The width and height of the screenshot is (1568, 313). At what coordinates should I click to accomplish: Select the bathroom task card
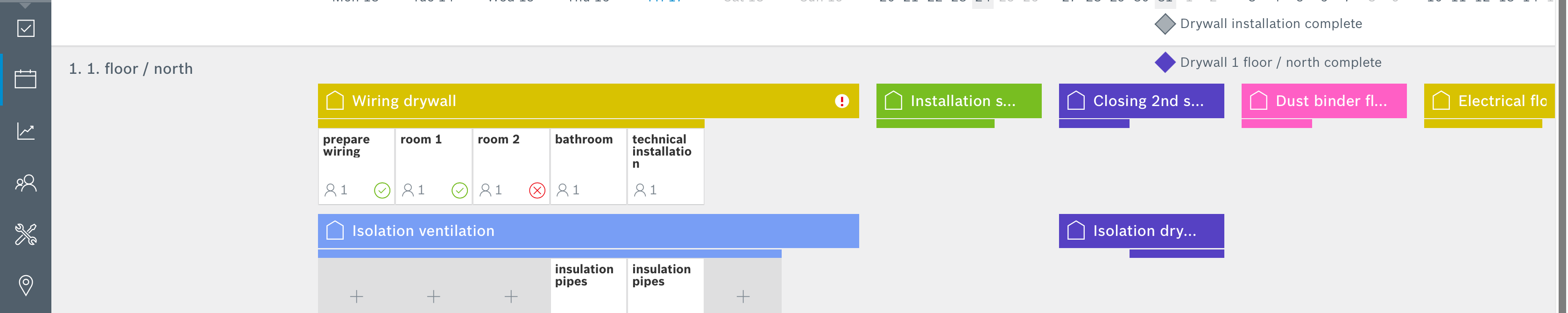click(588, 166)
